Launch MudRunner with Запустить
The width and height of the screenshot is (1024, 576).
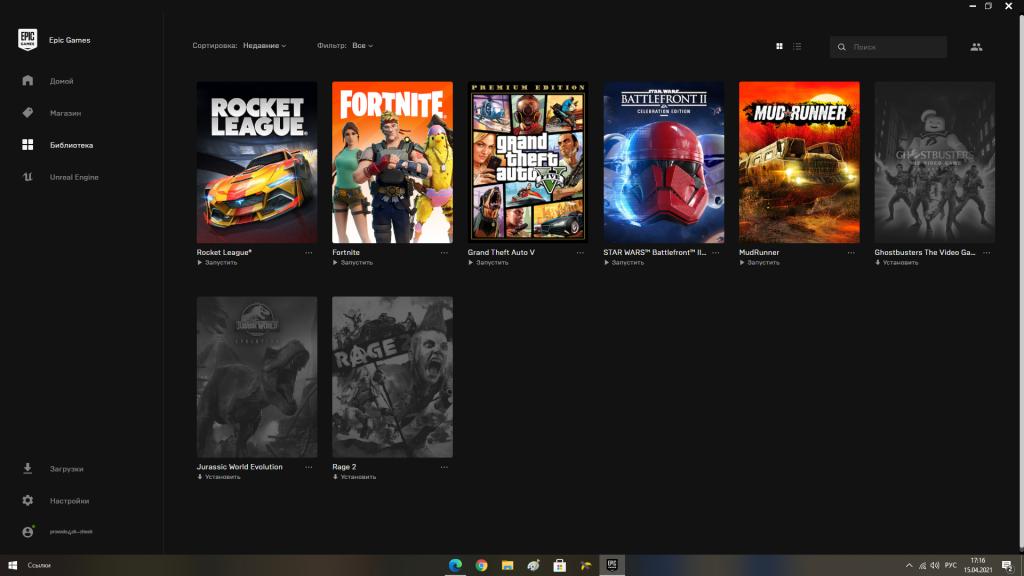(x=760, y=263)
